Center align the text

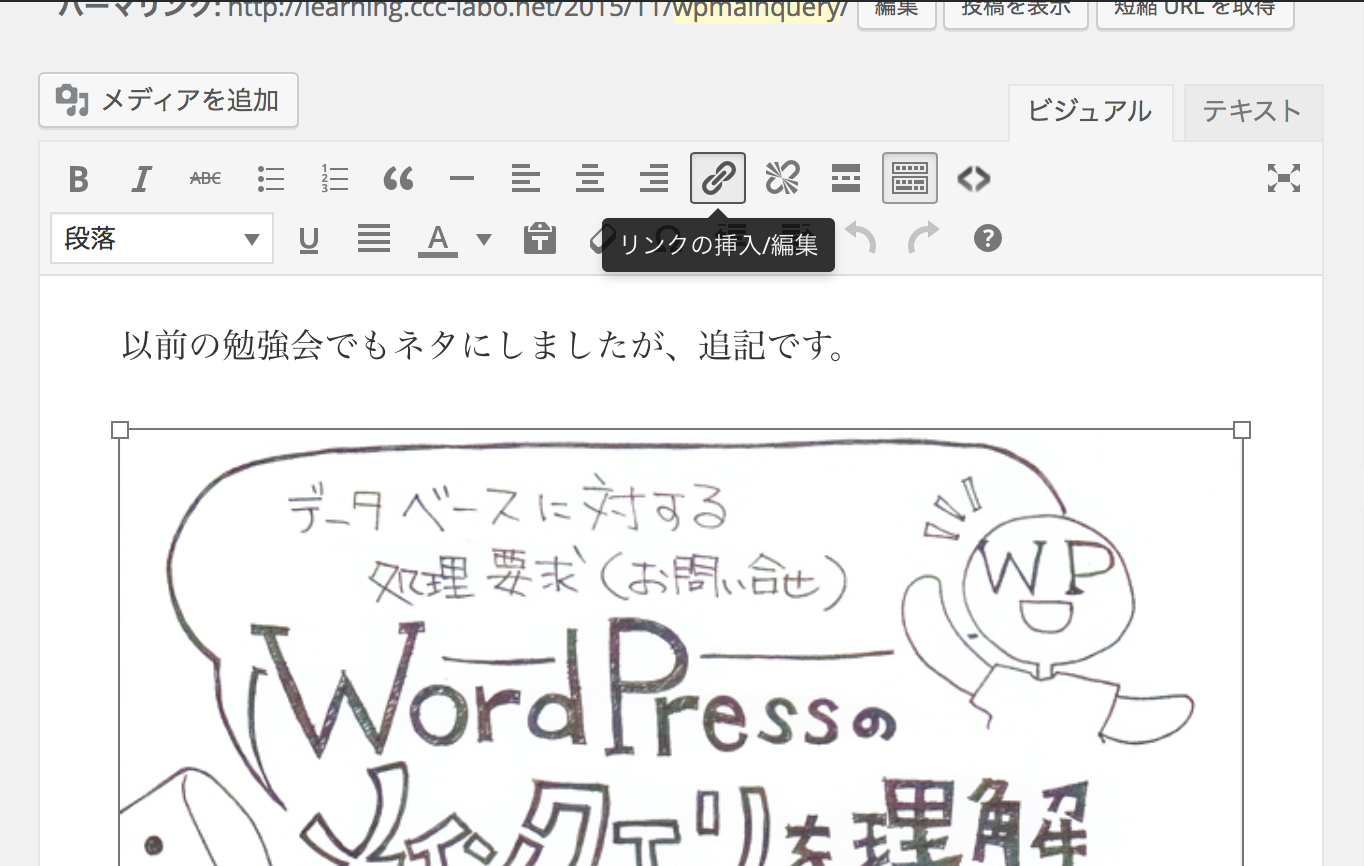click(x=590, y=179)
